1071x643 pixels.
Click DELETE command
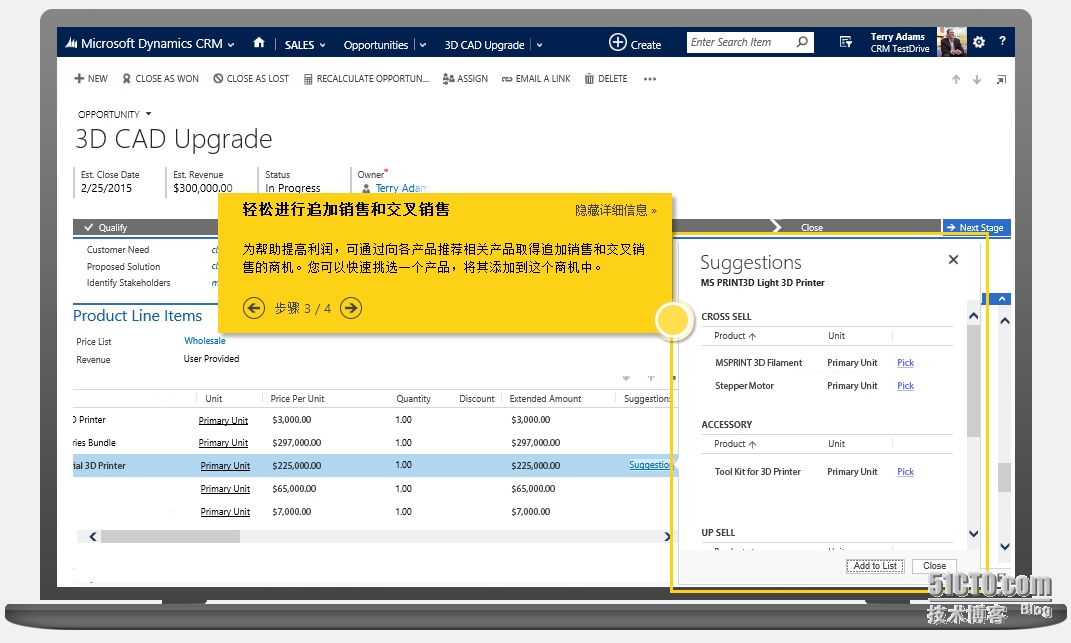(x=606, y=79)
